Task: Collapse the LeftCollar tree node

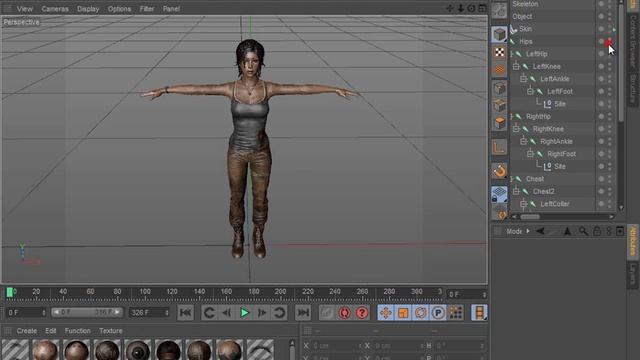Action: pos(524,204)
